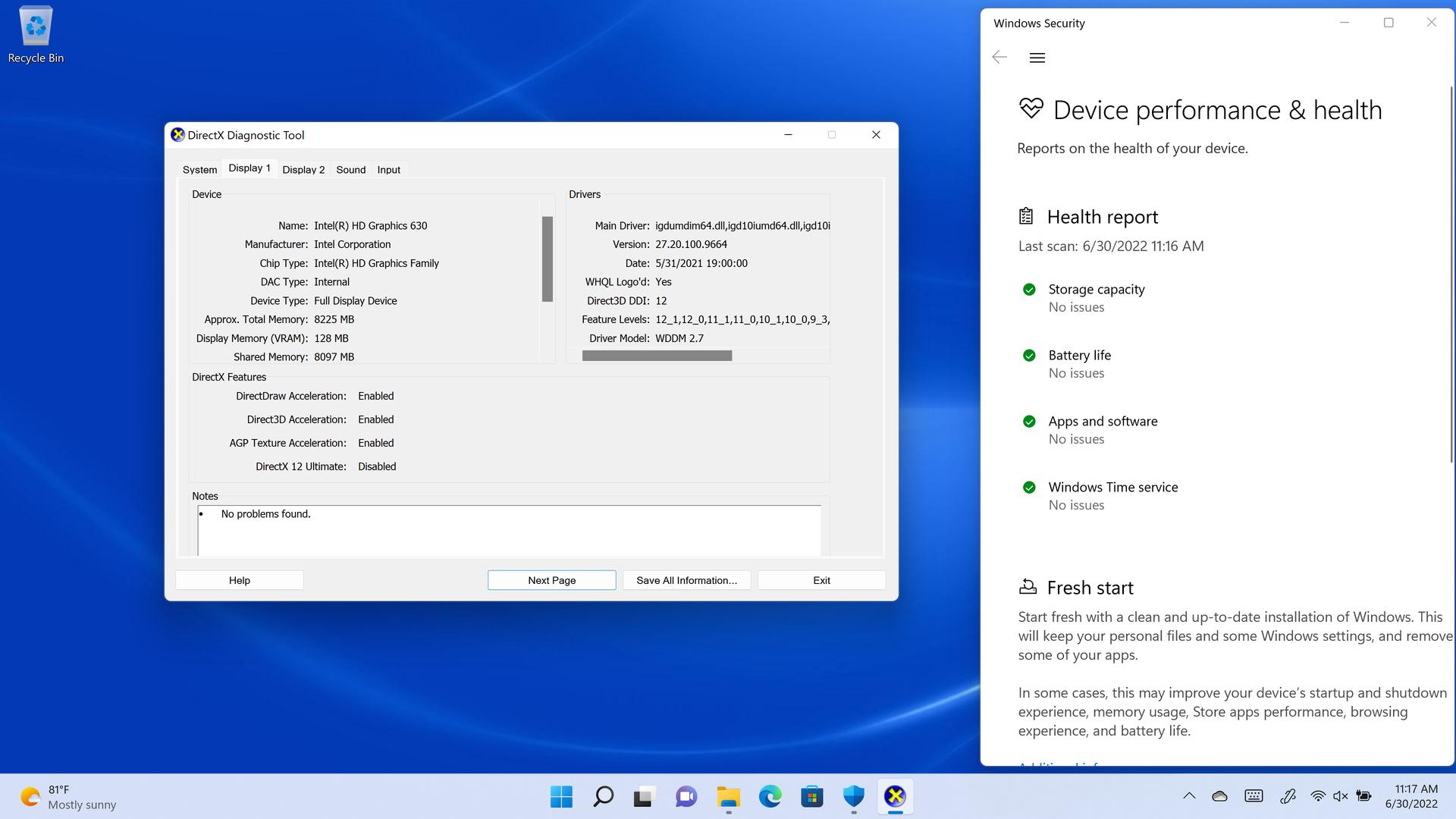The height and width of the screenshot is (819, 1456).
Task: Show hidden tray icons chevron
Action: tap(1189, 796)
